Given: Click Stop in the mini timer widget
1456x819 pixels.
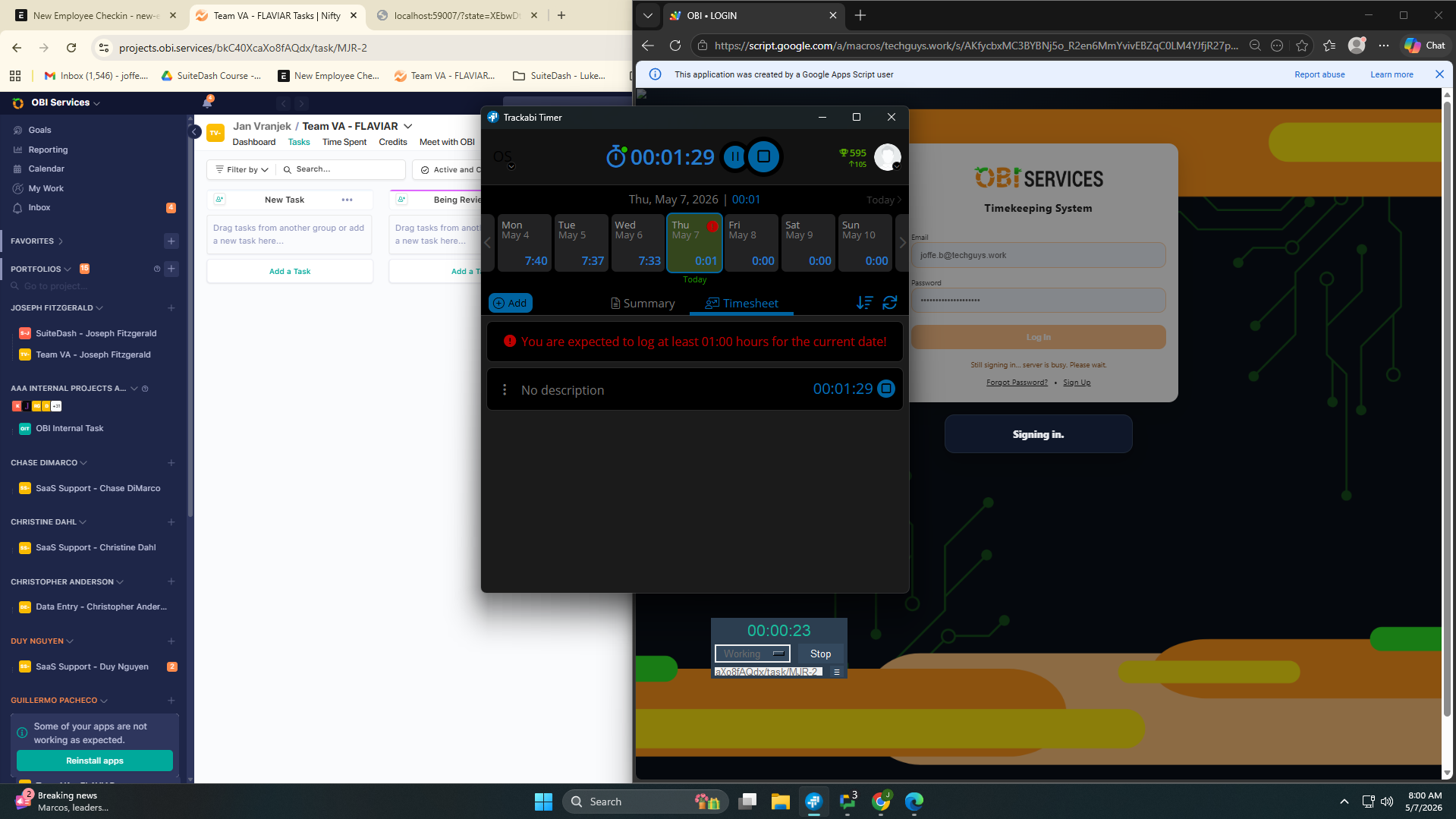Looking at the screenshot, I should click(x=820, y=654).
